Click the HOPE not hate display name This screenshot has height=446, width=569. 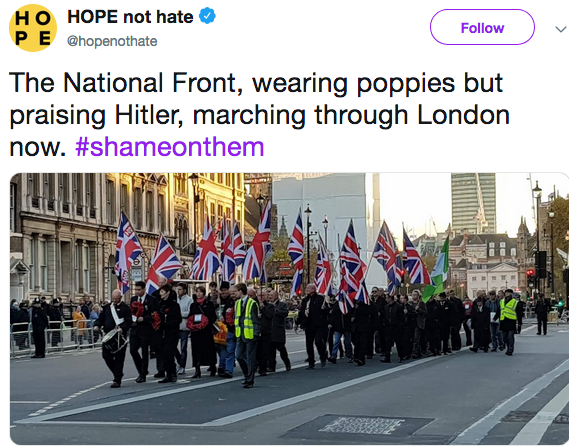coord(130,17)
